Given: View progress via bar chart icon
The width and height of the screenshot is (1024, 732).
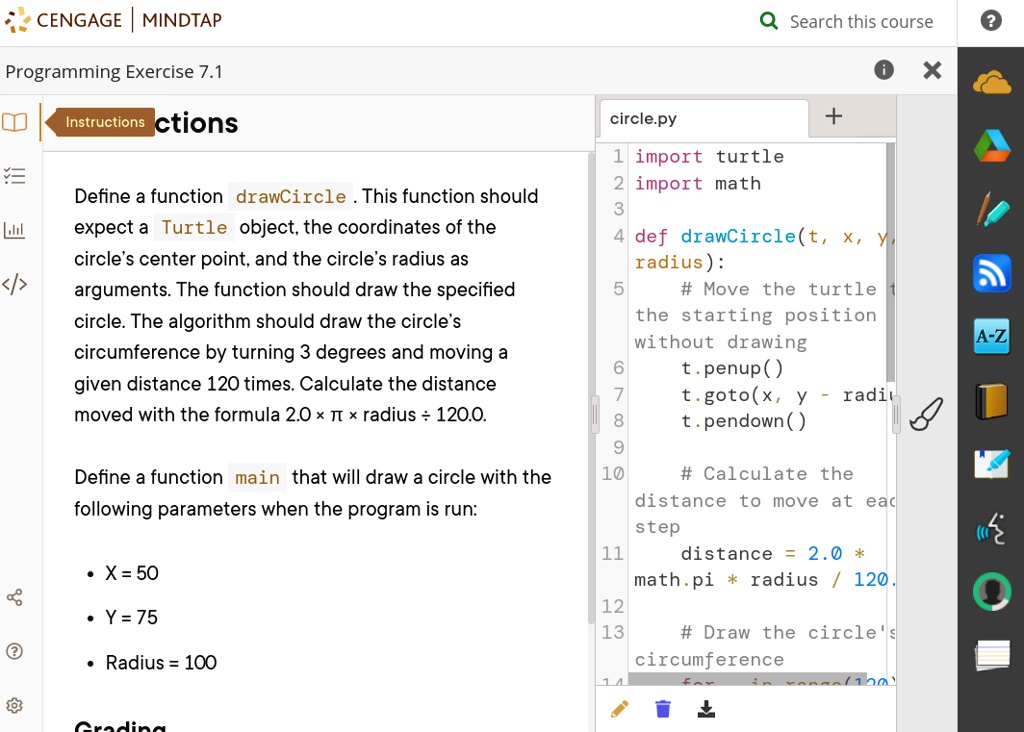Looking at the screenshot, I should (14, 229).
